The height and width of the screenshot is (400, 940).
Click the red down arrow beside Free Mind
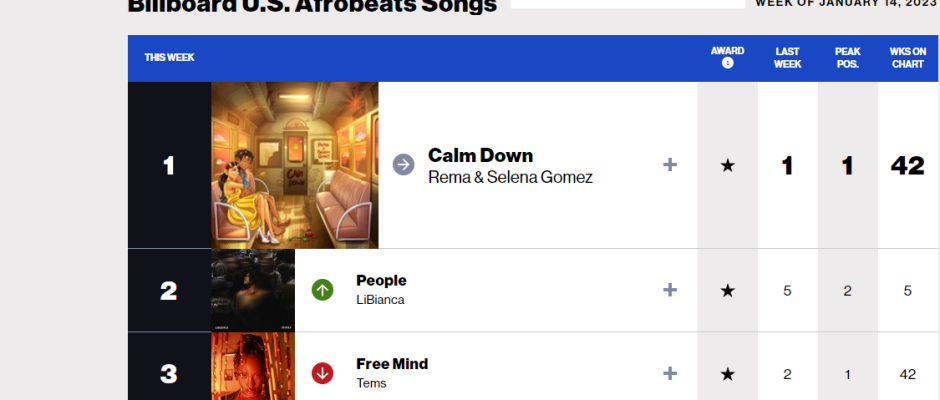coord(322,373)
